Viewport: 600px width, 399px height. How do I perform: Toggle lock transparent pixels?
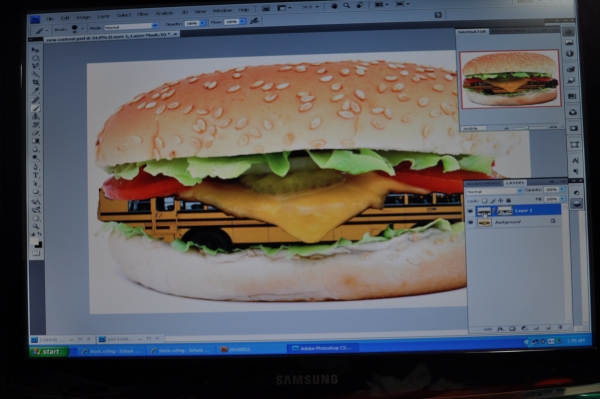[x=484, y=200]
